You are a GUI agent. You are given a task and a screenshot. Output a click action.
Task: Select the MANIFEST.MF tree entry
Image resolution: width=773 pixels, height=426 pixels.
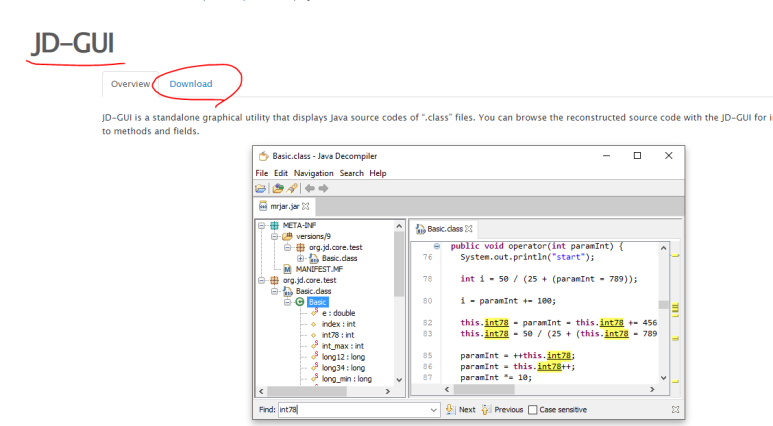click(x=319, y=269)
